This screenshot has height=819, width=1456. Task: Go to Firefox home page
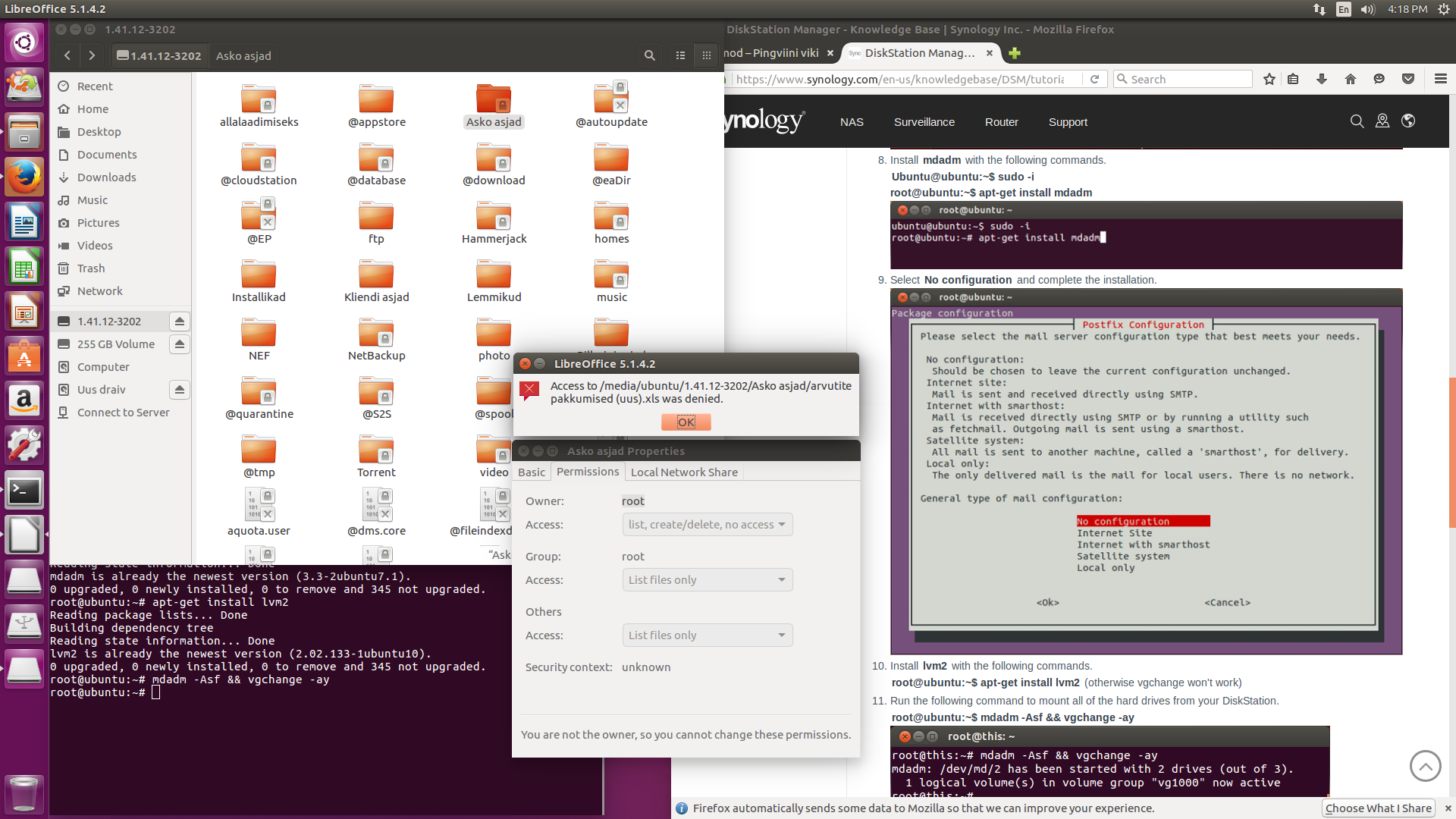[x=1351, y=79]
